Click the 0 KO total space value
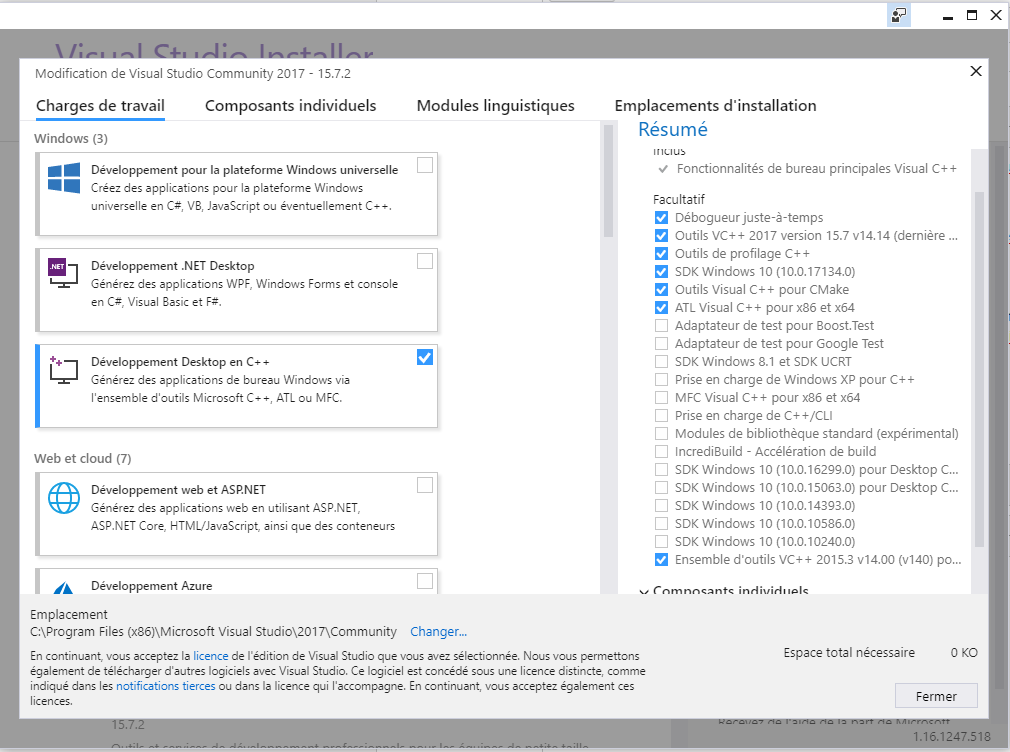The image size is (1010, 752). [x=964, y=653]
